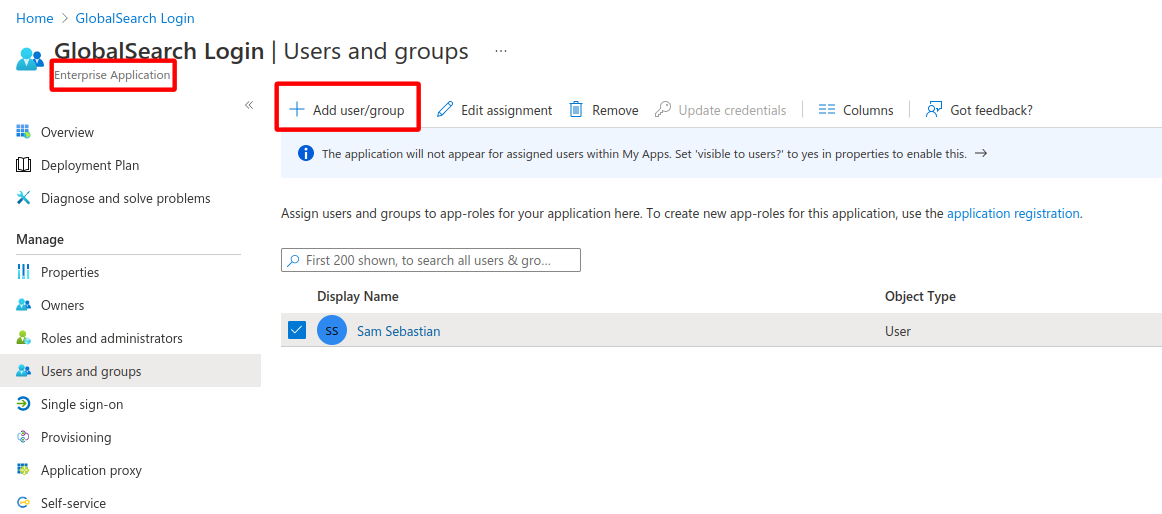Sort by Object Type column header
This screenshot has height=514, width=1162.
[x=920, y=296]
